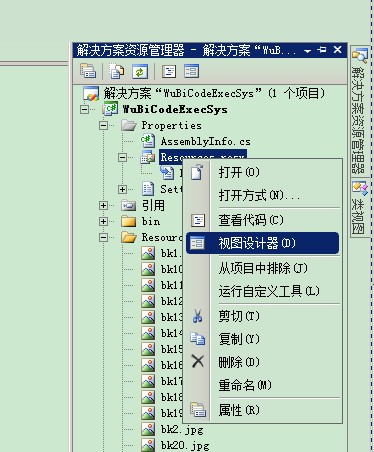
Task: Choose 运行自定义工具(L) from context menu
Action: [263, 291]
